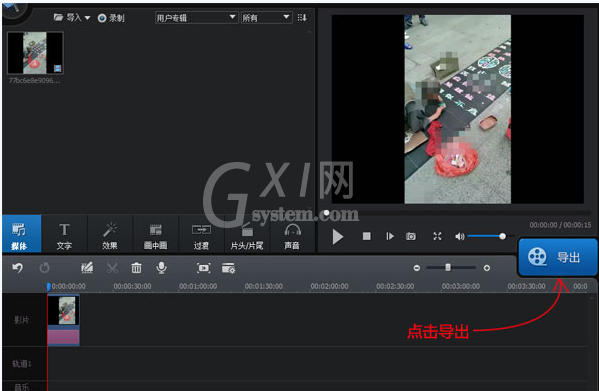
Task: Toggle fullscreen preview
Action: [x=437, y=236]
